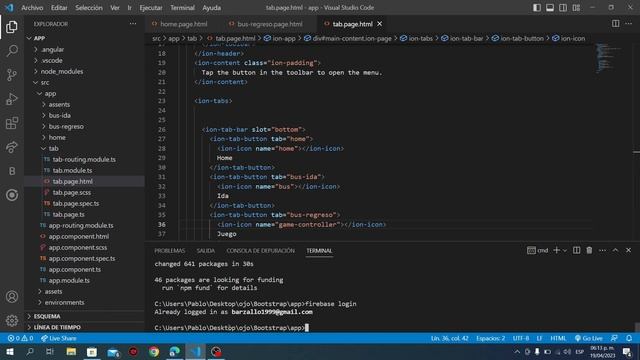Switch to the PROBLEMAS panel tab
640x360 pixels.
pyautogui.click(x=170, y=251)
